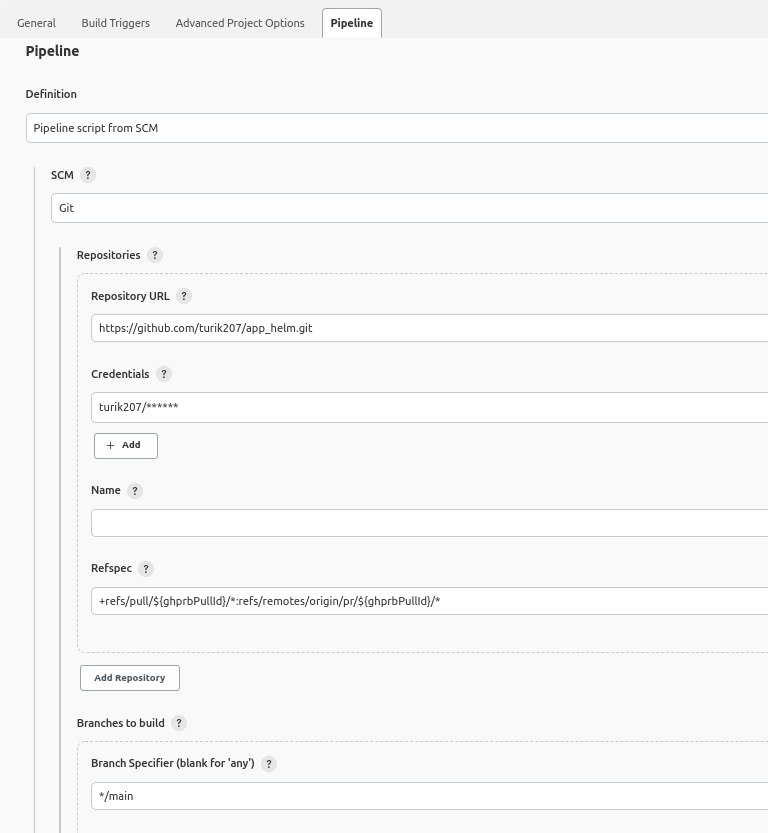
Task: Select the Advanced Project Options tab
Action: point(239,22)
